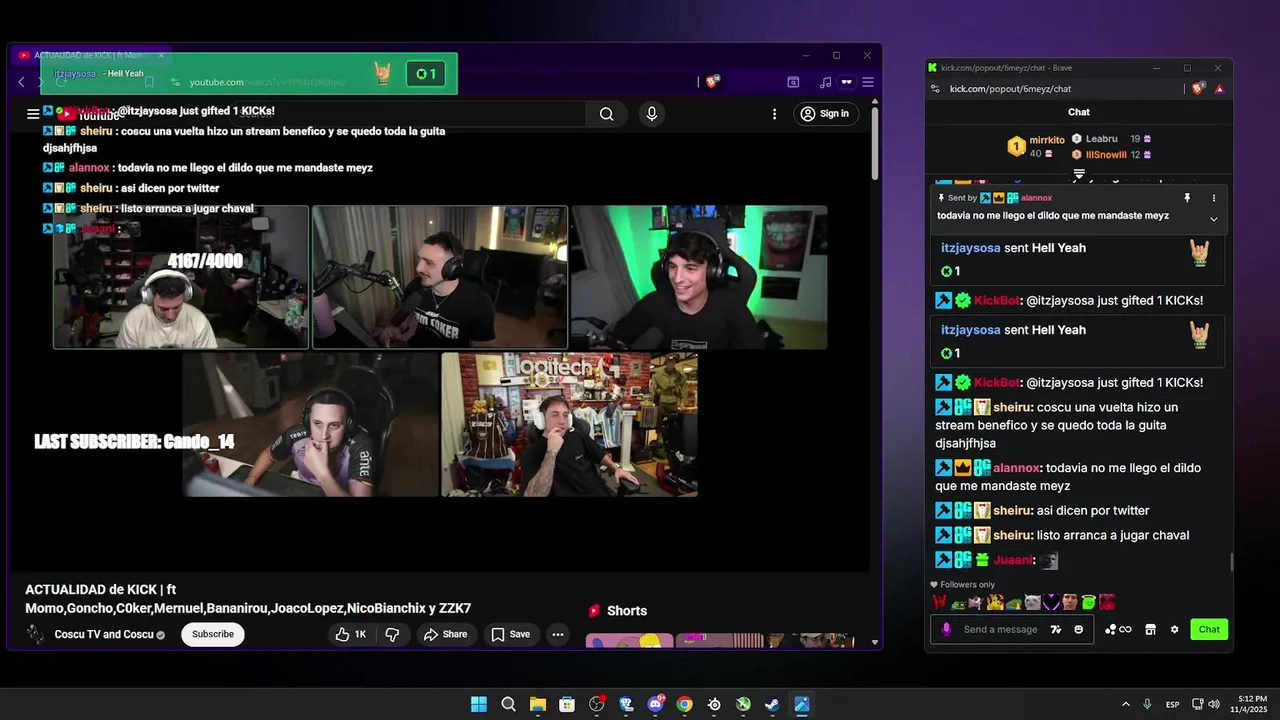Subscribe to Coscu TV and Coscu
Screen dimensions: 1280x720
click(x=213, y=634)
